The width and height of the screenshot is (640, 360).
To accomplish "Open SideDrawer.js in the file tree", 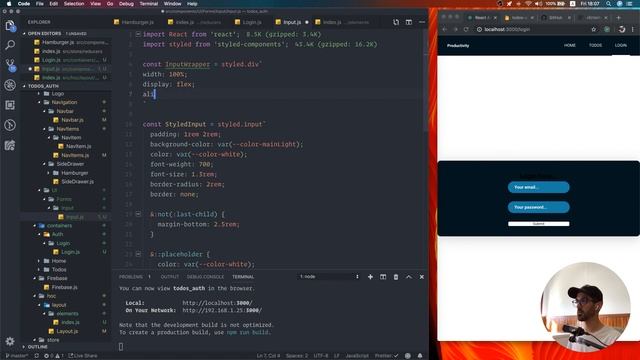I will click(x=77, y=182).
